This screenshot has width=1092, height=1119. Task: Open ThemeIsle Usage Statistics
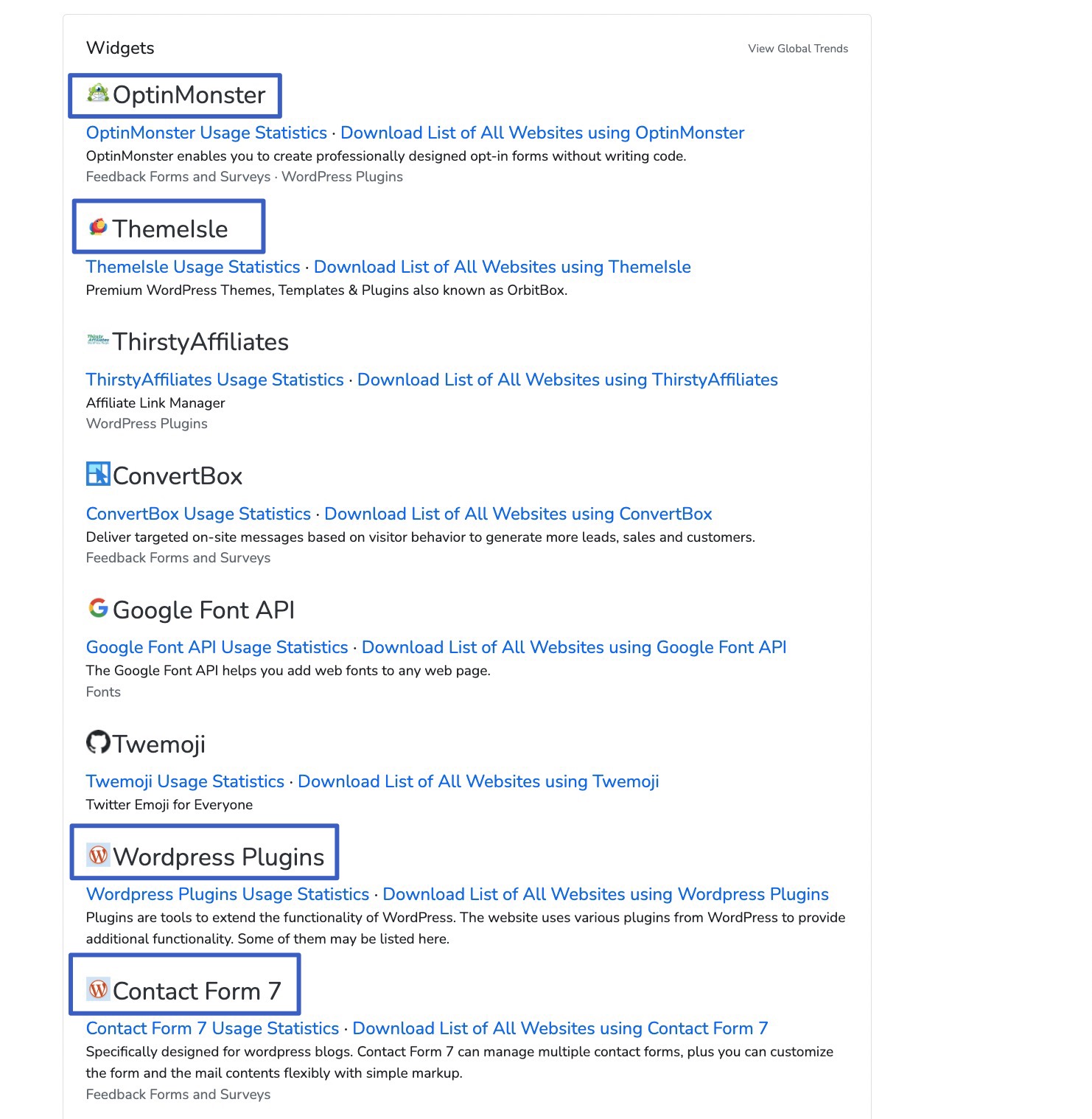[192, 267]
